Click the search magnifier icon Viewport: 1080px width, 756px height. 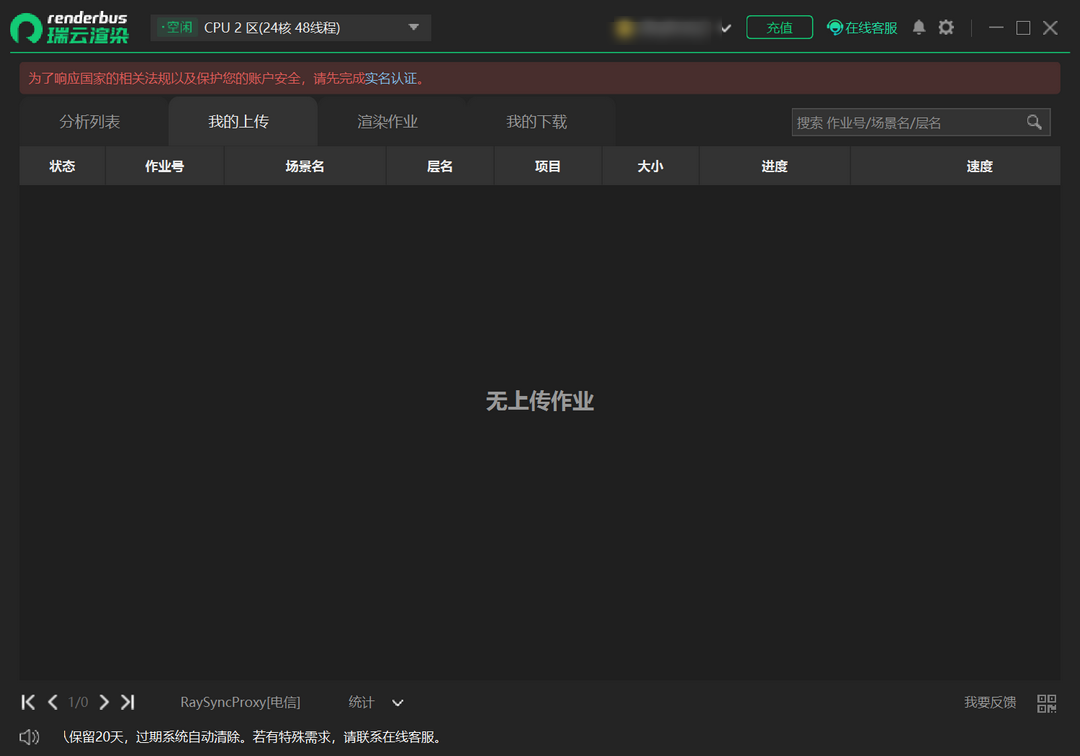click(x=1034, y=122)
